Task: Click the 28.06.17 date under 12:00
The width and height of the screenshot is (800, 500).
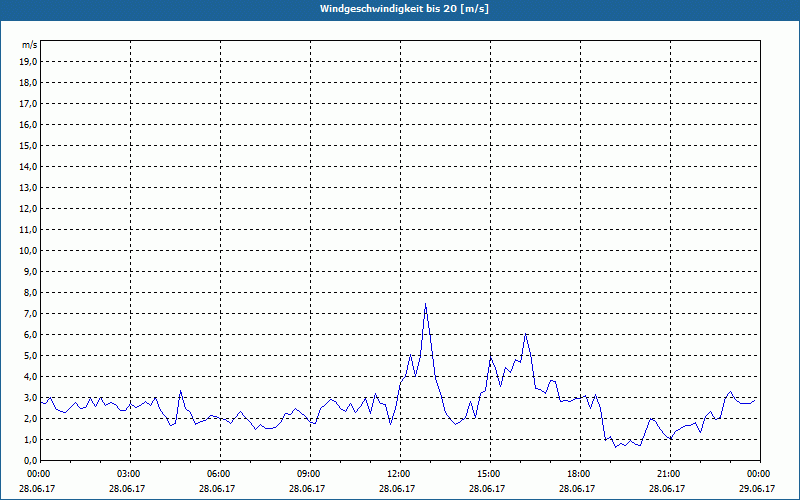Action: coord(397,488)
